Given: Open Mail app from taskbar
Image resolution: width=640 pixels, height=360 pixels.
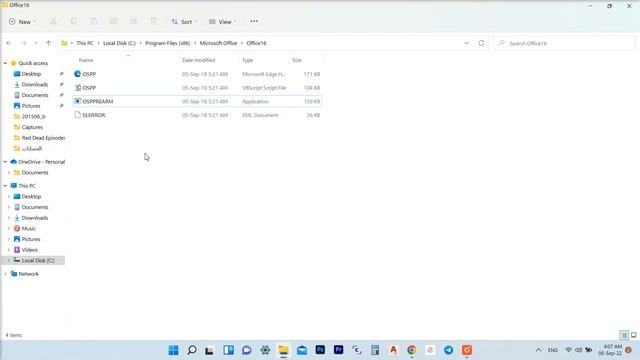Looking at the screenshot, I should point(302,350).
